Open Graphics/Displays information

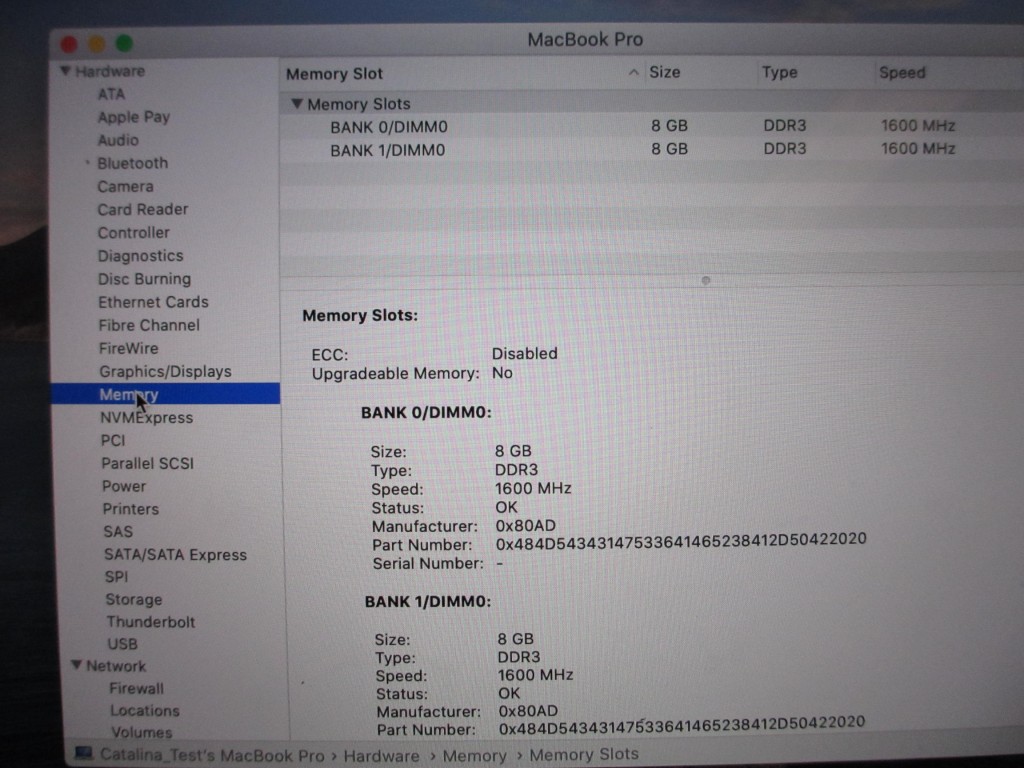165,372
